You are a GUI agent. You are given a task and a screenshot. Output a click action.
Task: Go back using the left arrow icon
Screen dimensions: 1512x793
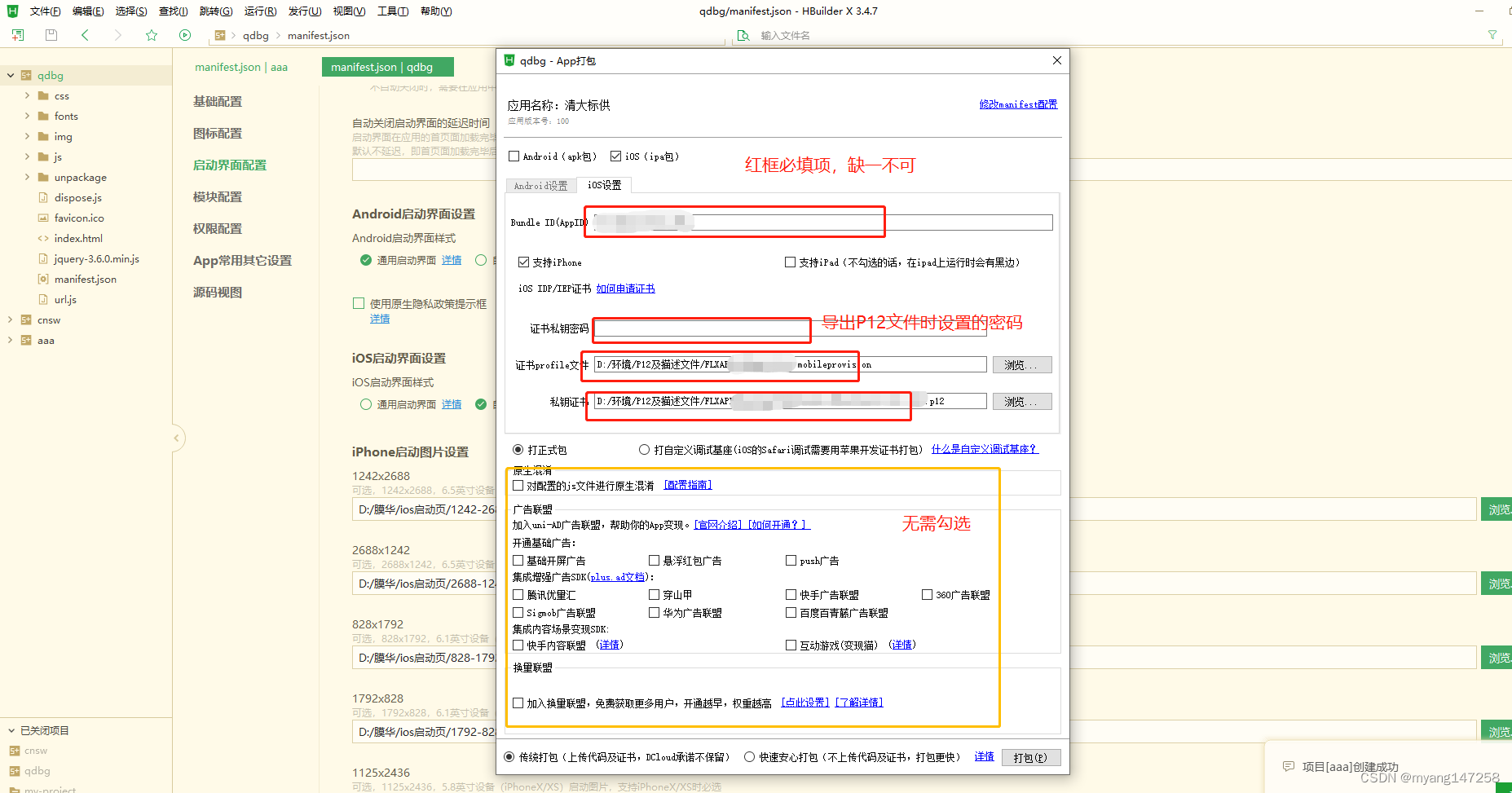(85, 35)
